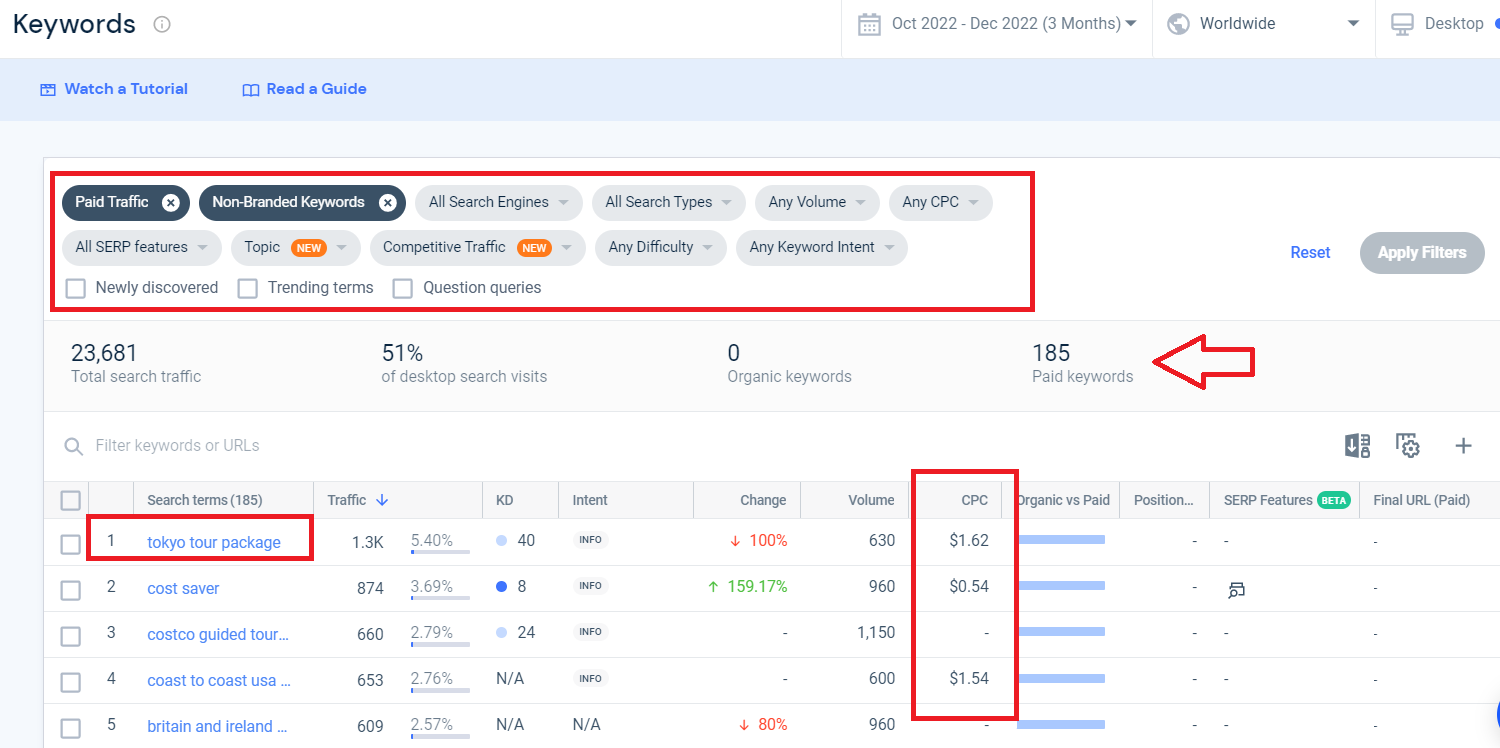Enable the Newly discovered checkbox
Screen dimensions: 1500x748
(75, 289)
